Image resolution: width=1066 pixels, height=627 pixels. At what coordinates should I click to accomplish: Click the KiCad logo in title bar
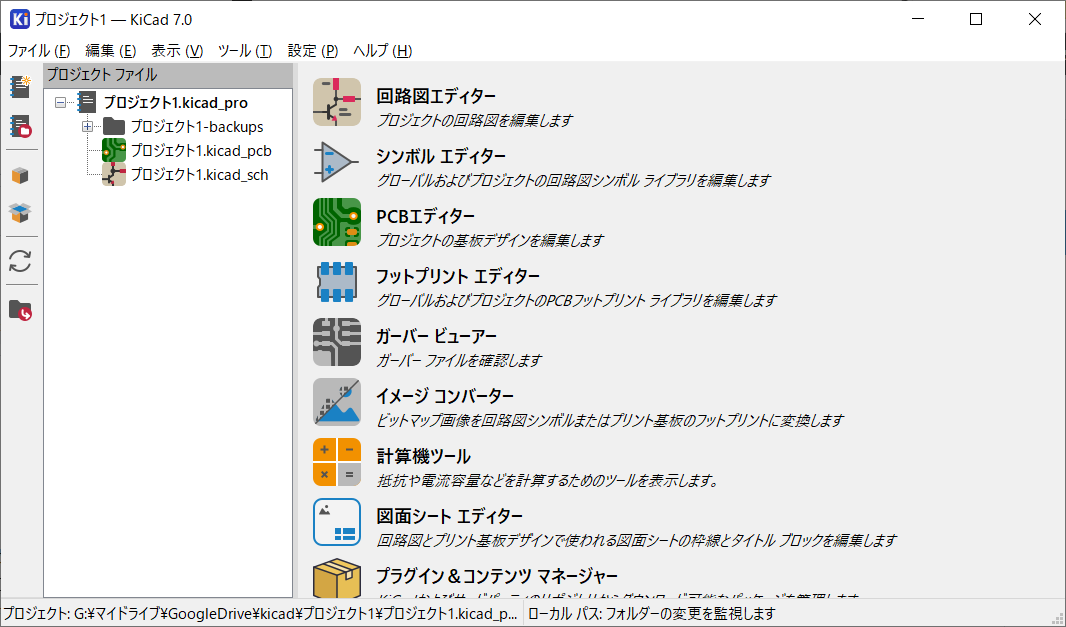click(20, 19)
